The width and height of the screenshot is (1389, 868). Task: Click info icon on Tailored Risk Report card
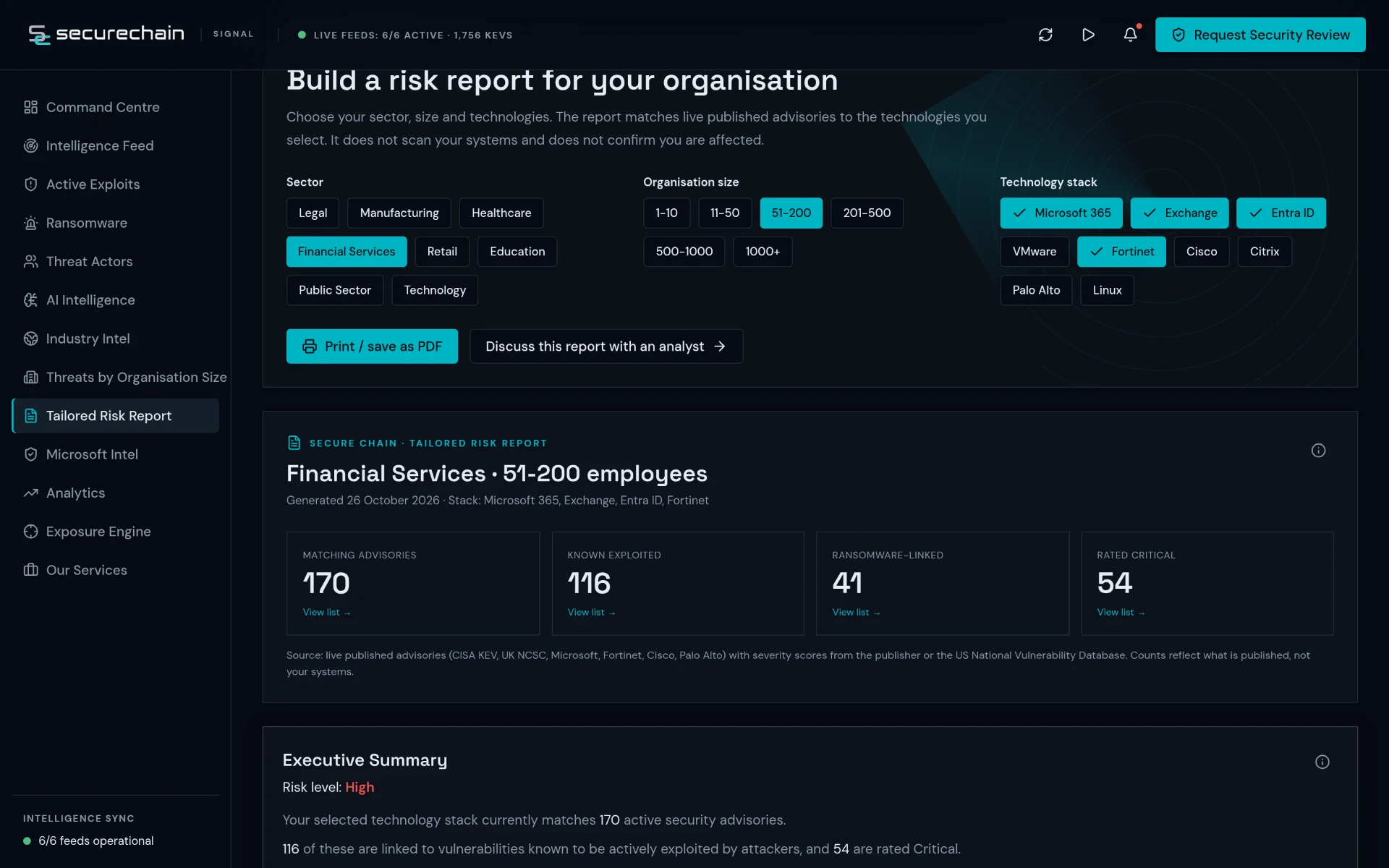pyautogui.click(x=1318, y=451)
